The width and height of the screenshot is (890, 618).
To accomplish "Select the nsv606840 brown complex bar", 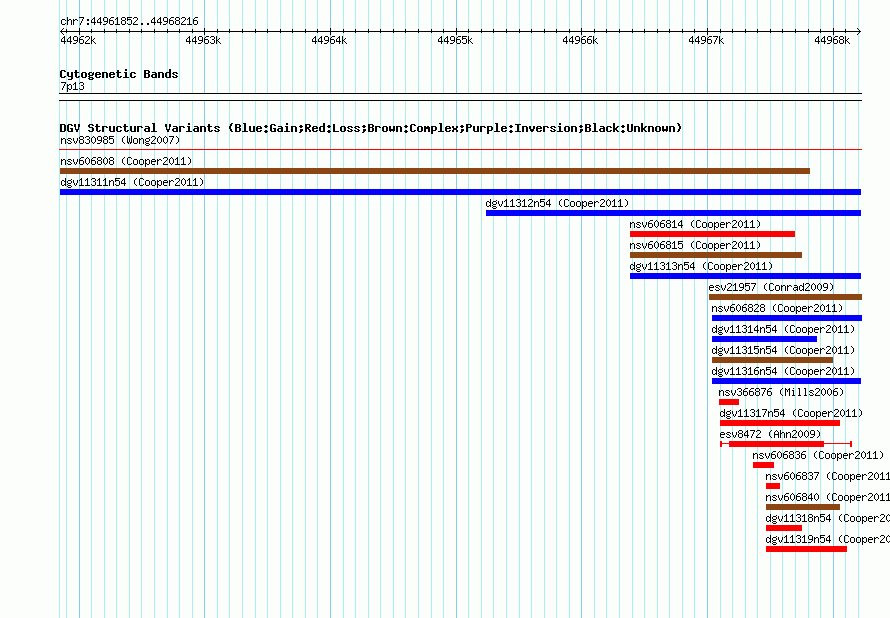I will pyautogui.click(x=803, y=507).
